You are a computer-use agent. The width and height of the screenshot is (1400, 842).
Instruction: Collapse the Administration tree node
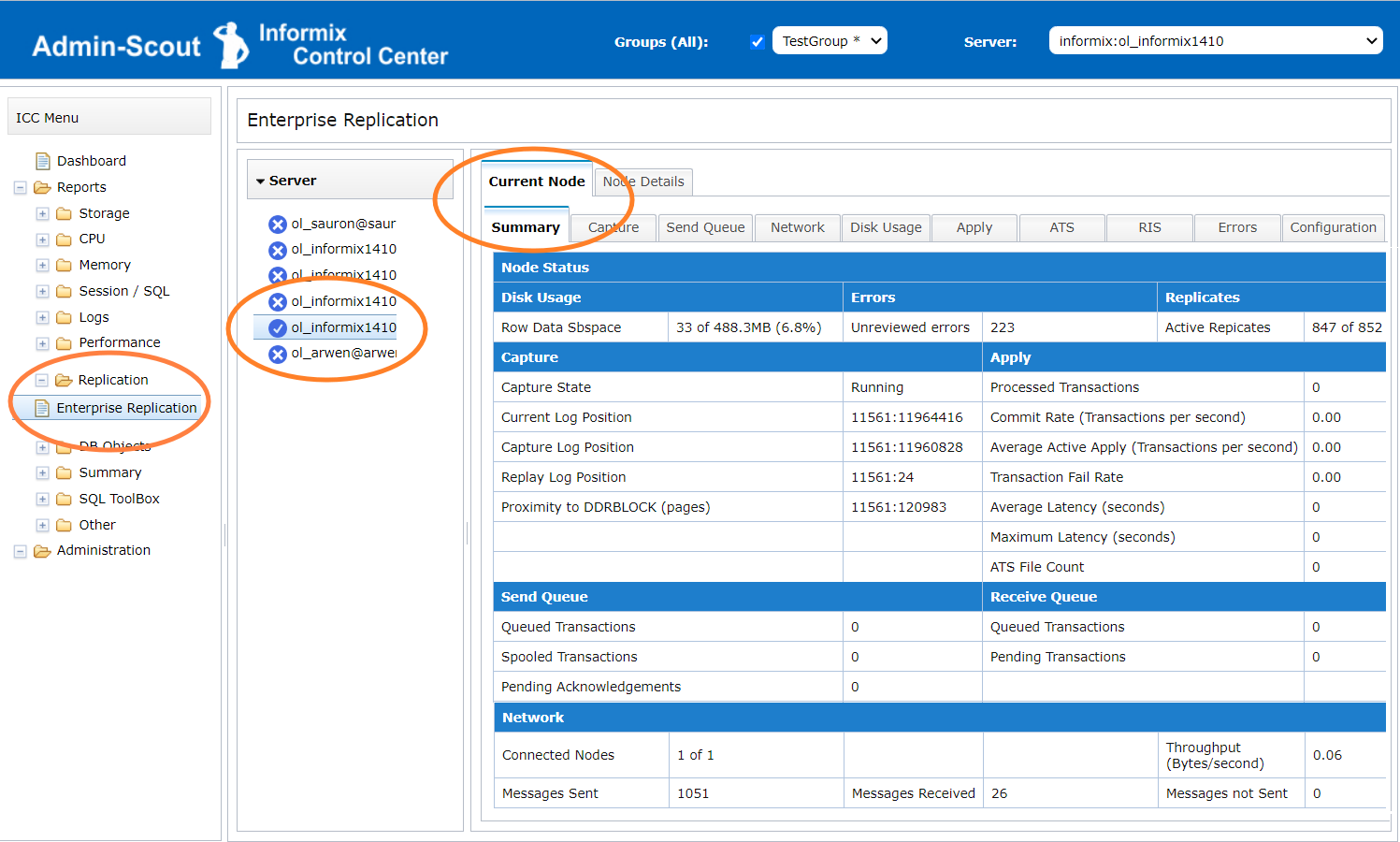coord(20,551)
